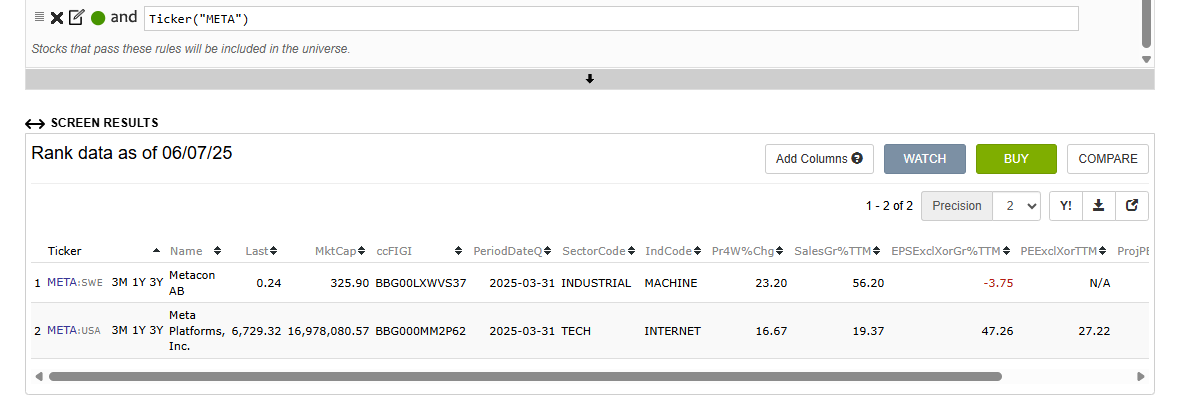Delete the Ticker("META") rule with X icon
Image resolution: width=1189 pixels, height=412 pixels.
click(x=57, y=17)
